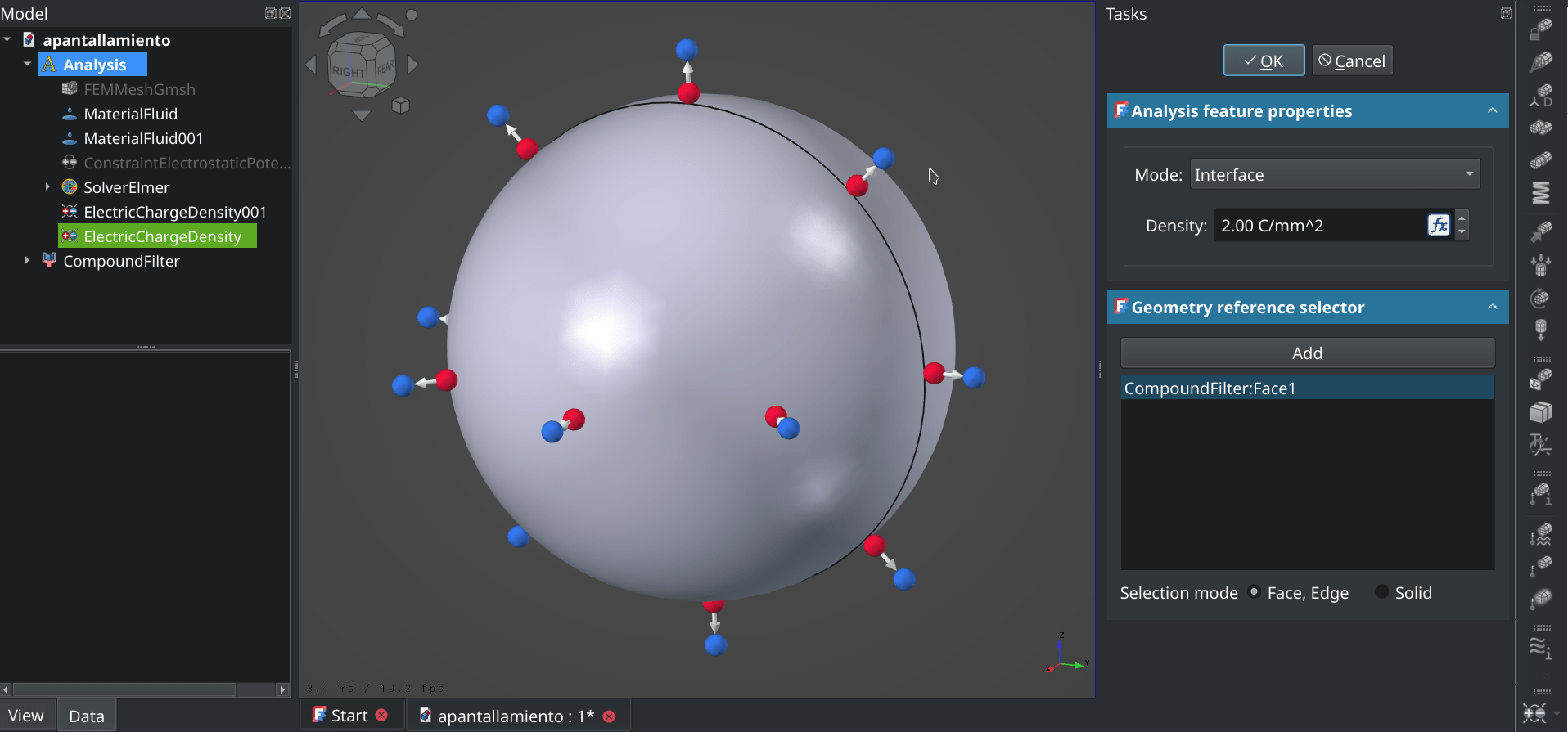This screenshot has width=1568, height=732.
Task: Collapse the Analysis feature properties section
Action: click(1492, 110)
